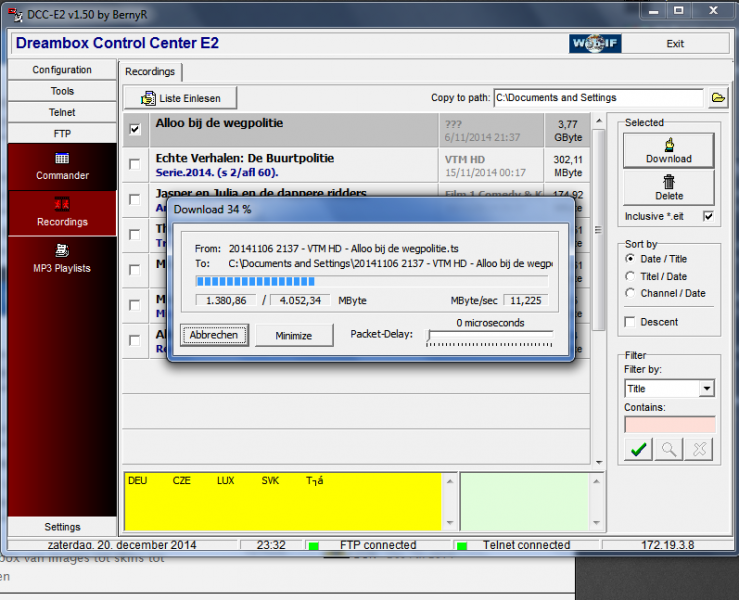This screenshot has width=739, height=600.
Task: Adjust the Packet-Delay slider
Action: tap(431, 336)
